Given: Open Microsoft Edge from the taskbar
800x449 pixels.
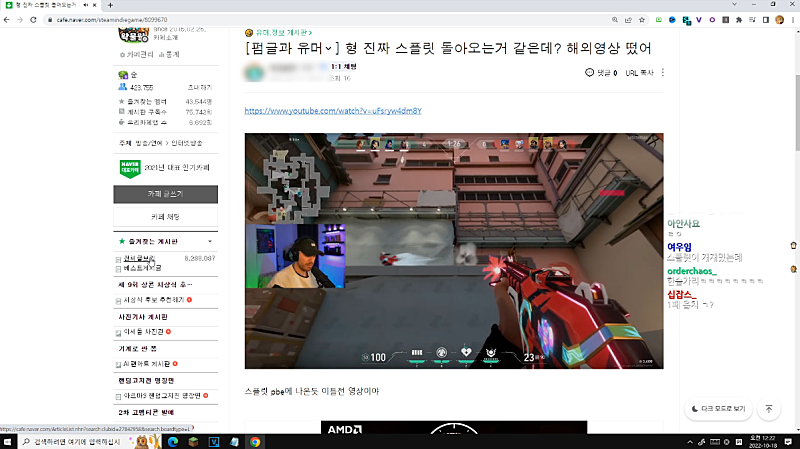Looking at the screenshot, I should [173, 442].
